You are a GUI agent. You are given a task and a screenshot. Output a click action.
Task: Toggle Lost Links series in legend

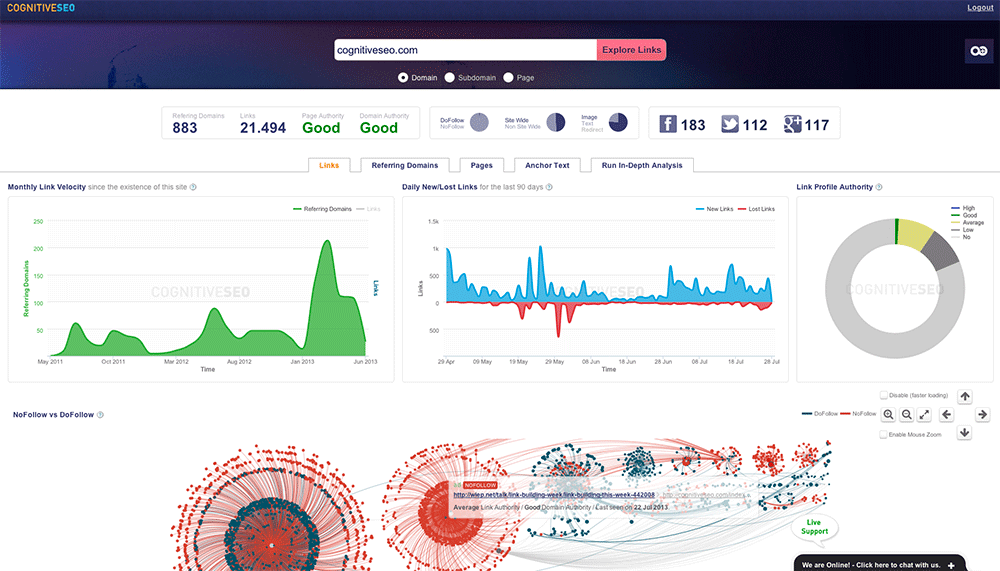tap(756, 209)
